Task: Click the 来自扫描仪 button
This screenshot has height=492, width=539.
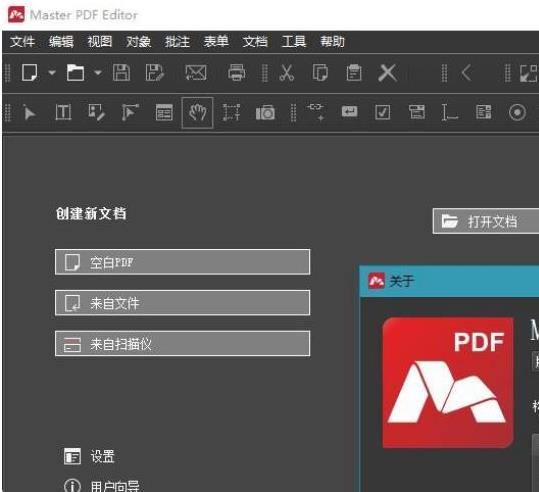Action: tap(183, 343)
